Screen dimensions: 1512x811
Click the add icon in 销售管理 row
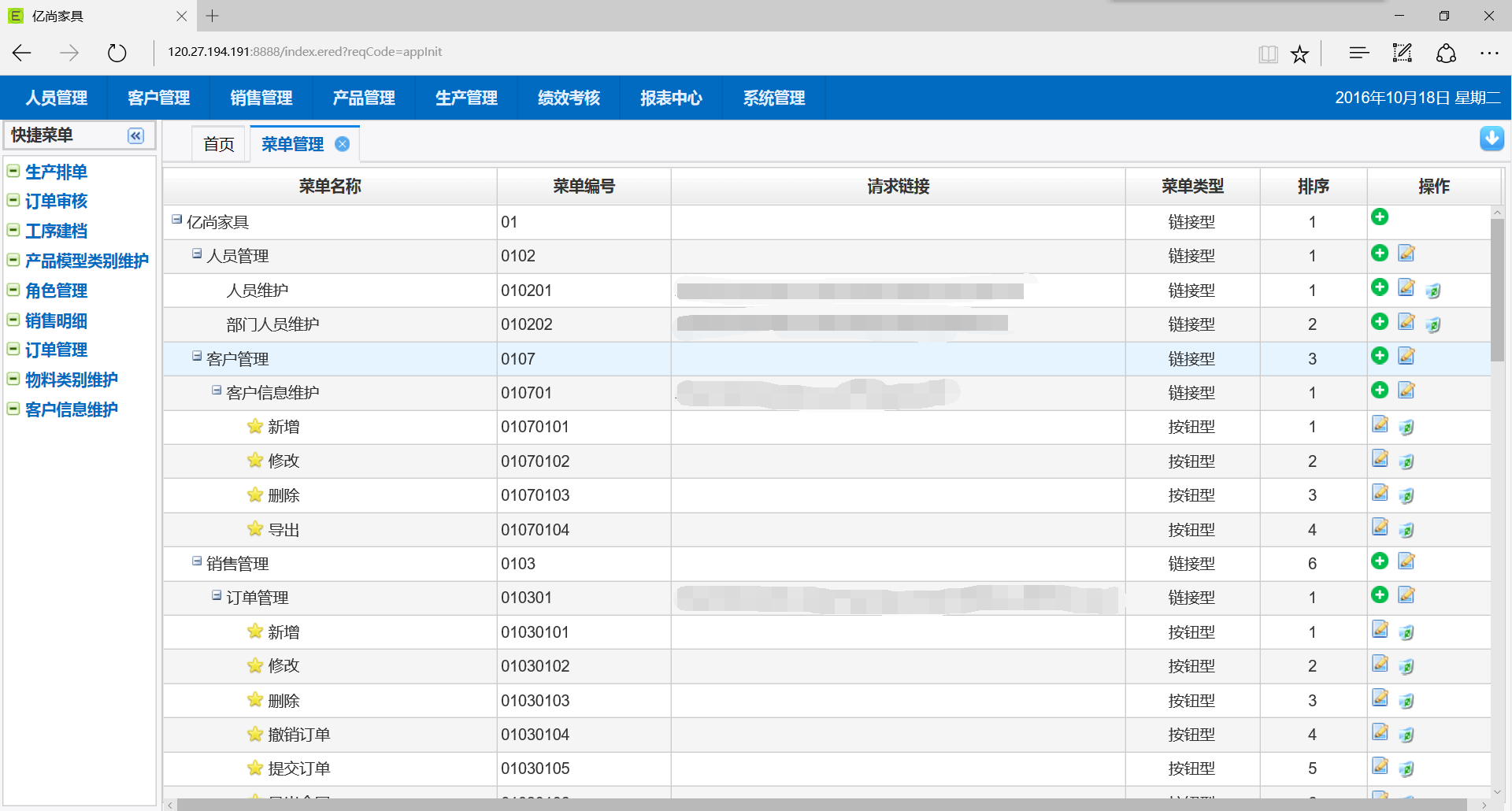click(x=1379, y=561)
